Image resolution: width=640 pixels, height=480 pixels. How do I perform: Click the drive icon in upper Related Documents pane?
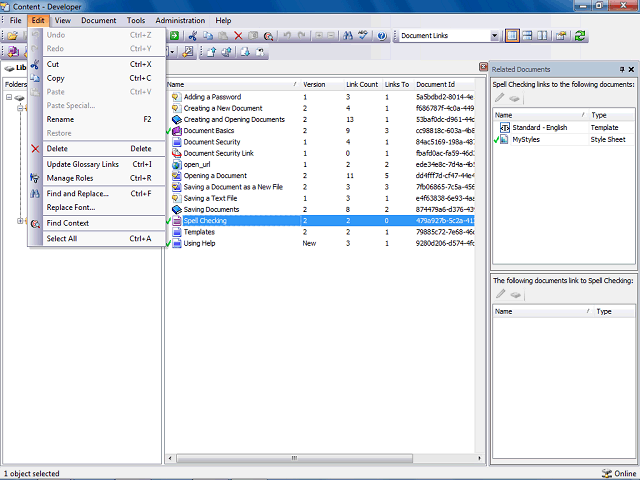click(x=514, y=98)
